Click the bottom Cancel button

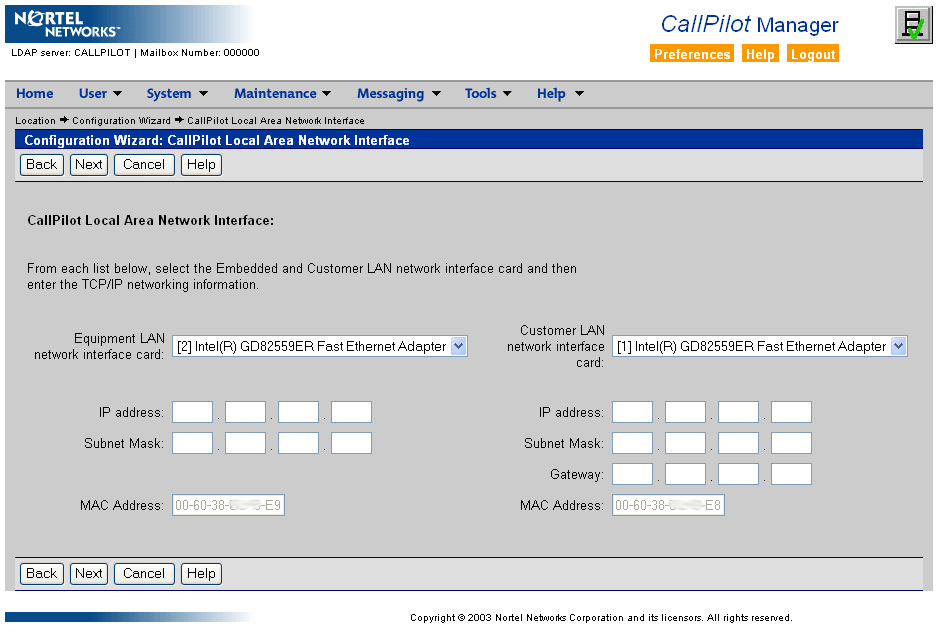click(x=144, y=574)
